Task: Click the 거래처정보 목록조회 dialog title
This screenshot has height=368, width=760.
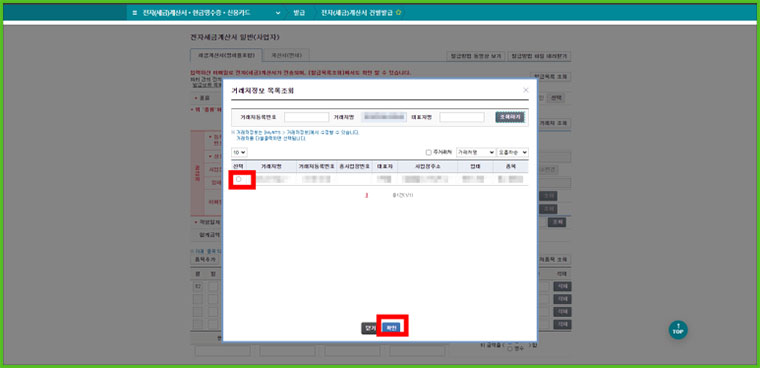Action: coord(263,91)
